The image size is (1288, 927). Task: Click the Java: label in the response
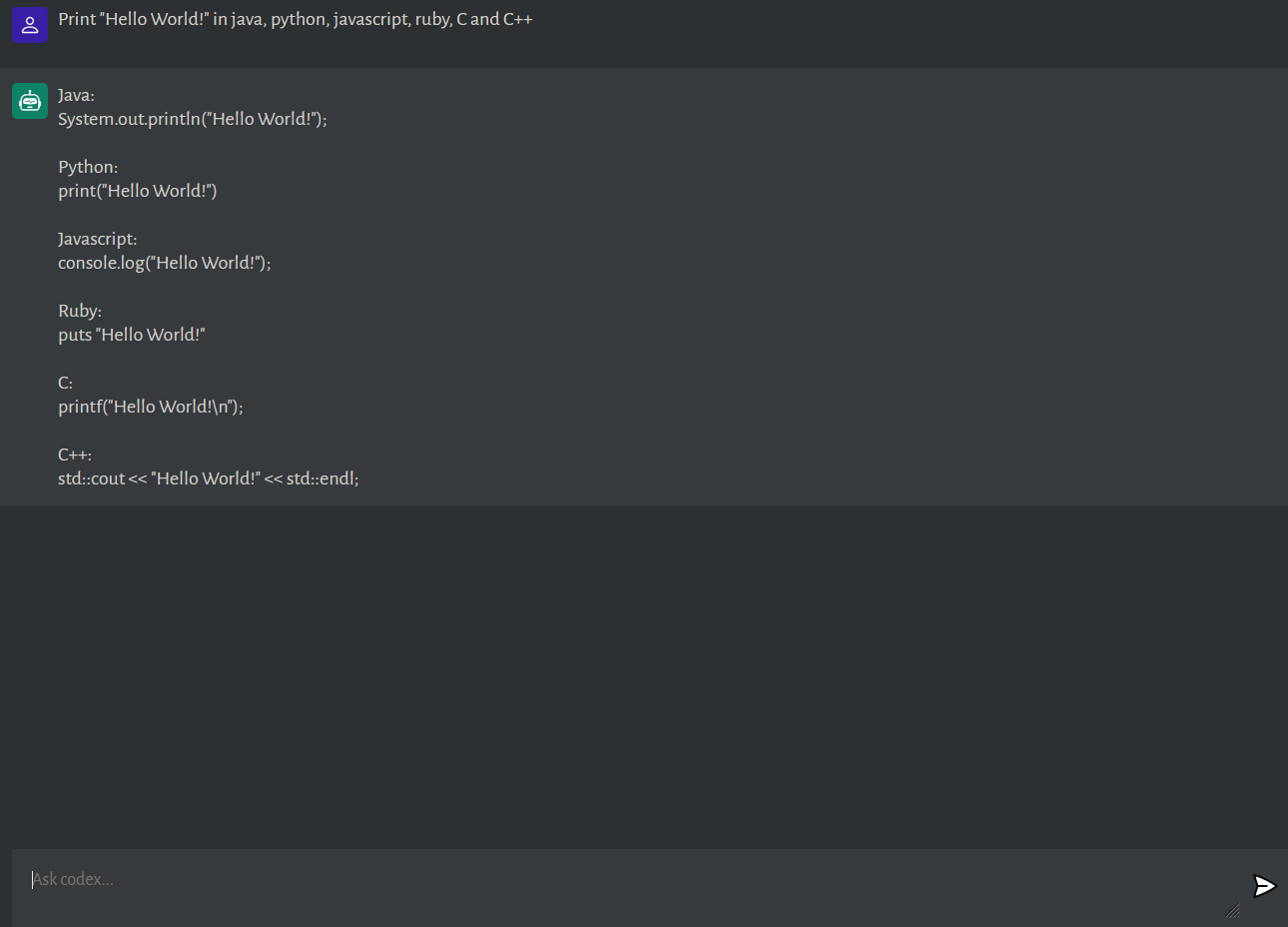pos(75,94)
